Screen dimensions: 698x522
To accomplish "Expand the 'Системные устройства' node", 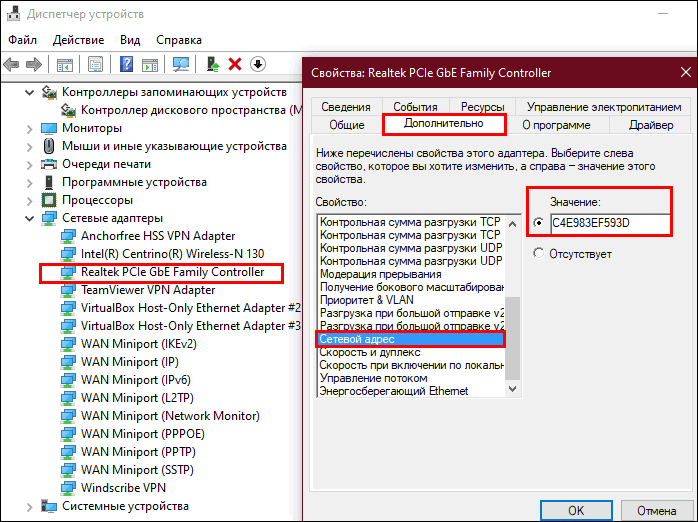I will [x=29, y=507].
